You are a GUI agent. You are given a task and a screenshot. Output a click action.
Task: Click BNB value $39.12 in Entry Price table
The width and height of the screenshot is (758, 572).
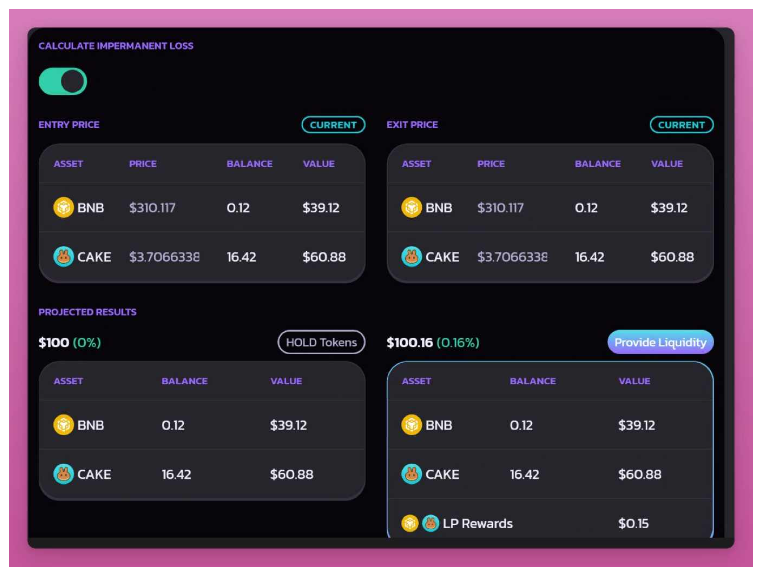(321, 208)
